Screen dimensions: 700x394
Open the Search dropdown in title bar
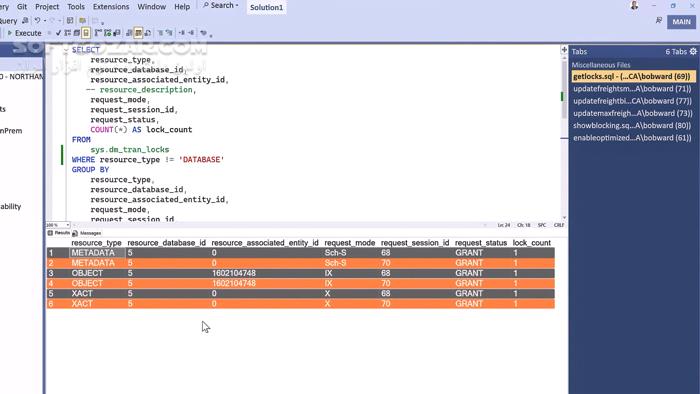pos(221,5)
